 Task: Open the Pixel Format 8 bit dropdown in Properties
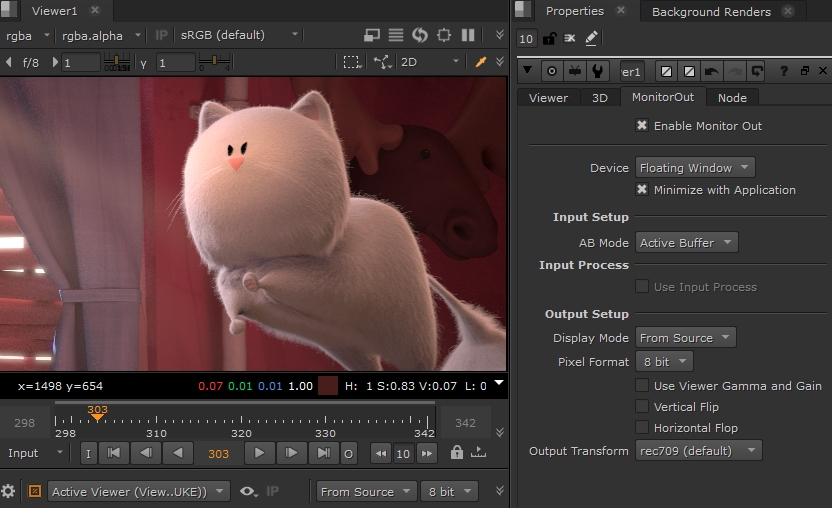[664, 361]
